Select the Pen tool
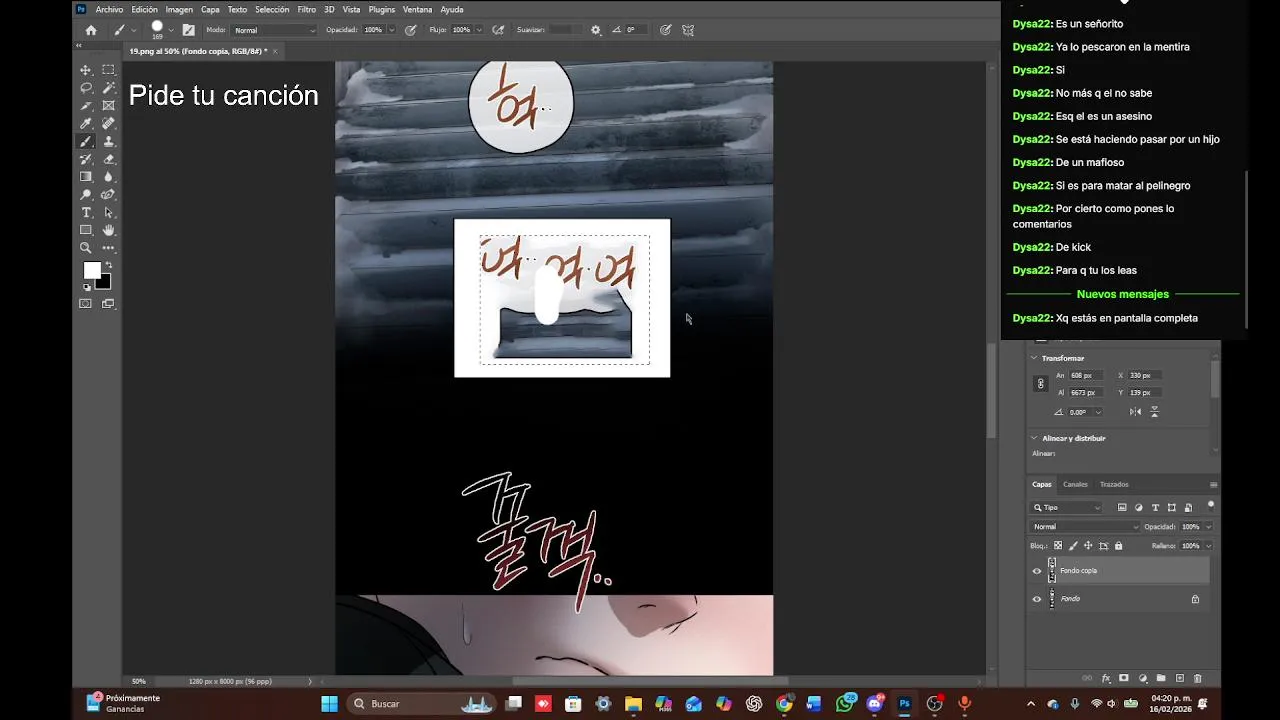This screenshot has height=720, width=1280. click(x=108, y=195)
